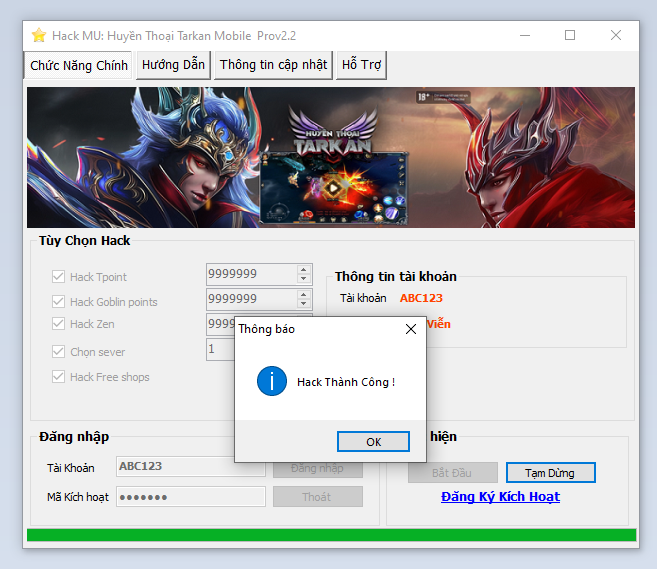Click the Mã Kích hoạt password field

point(191,497)
